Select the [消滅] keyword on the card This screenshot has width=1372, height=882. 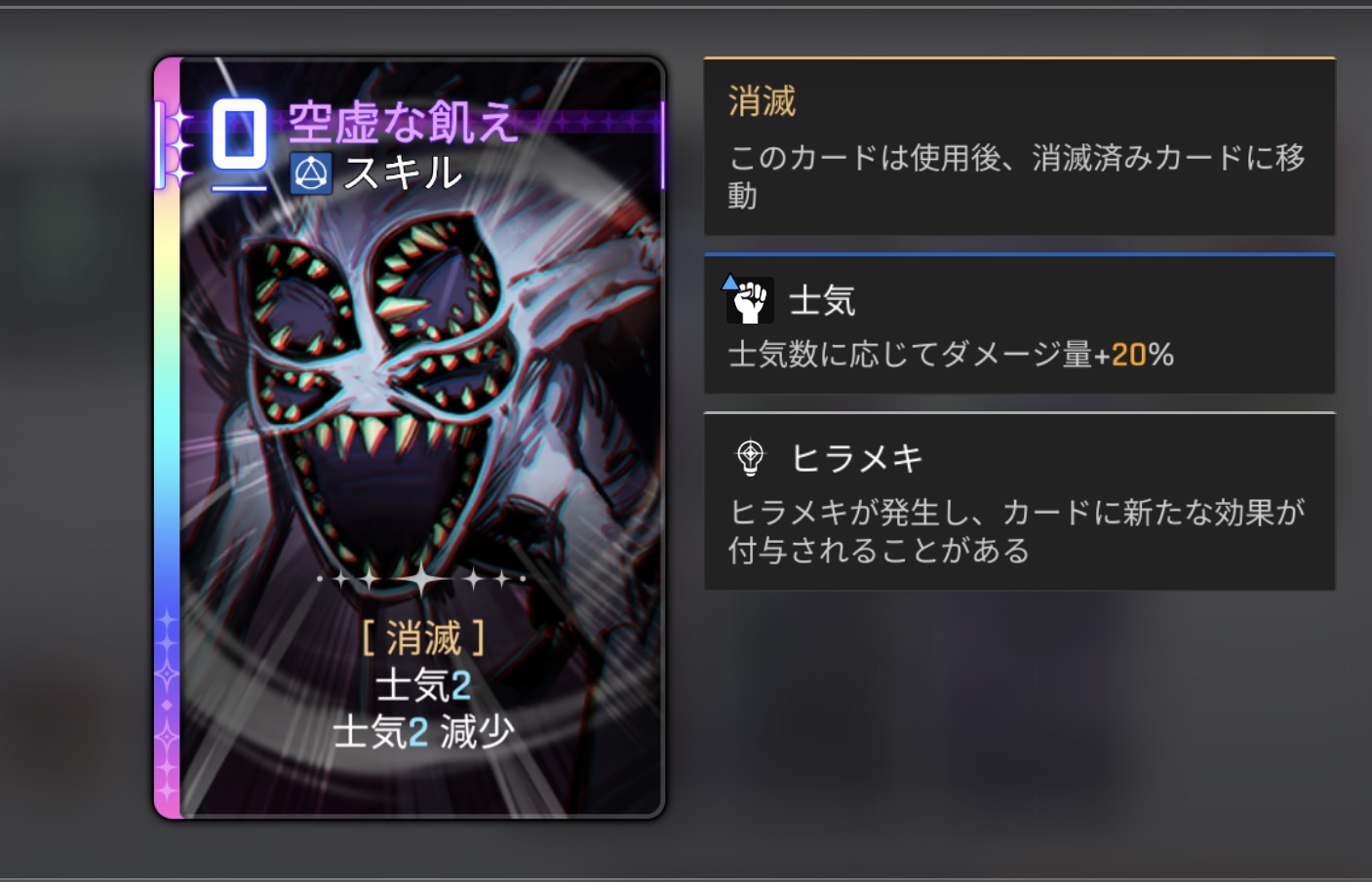(x=423, y=639)
